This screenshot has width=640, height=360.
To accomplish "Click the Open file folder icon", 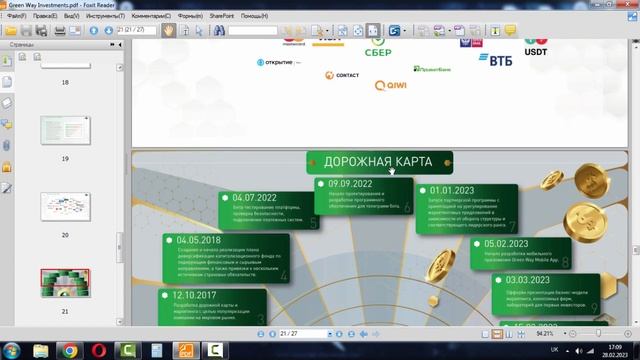I will 11,31.
